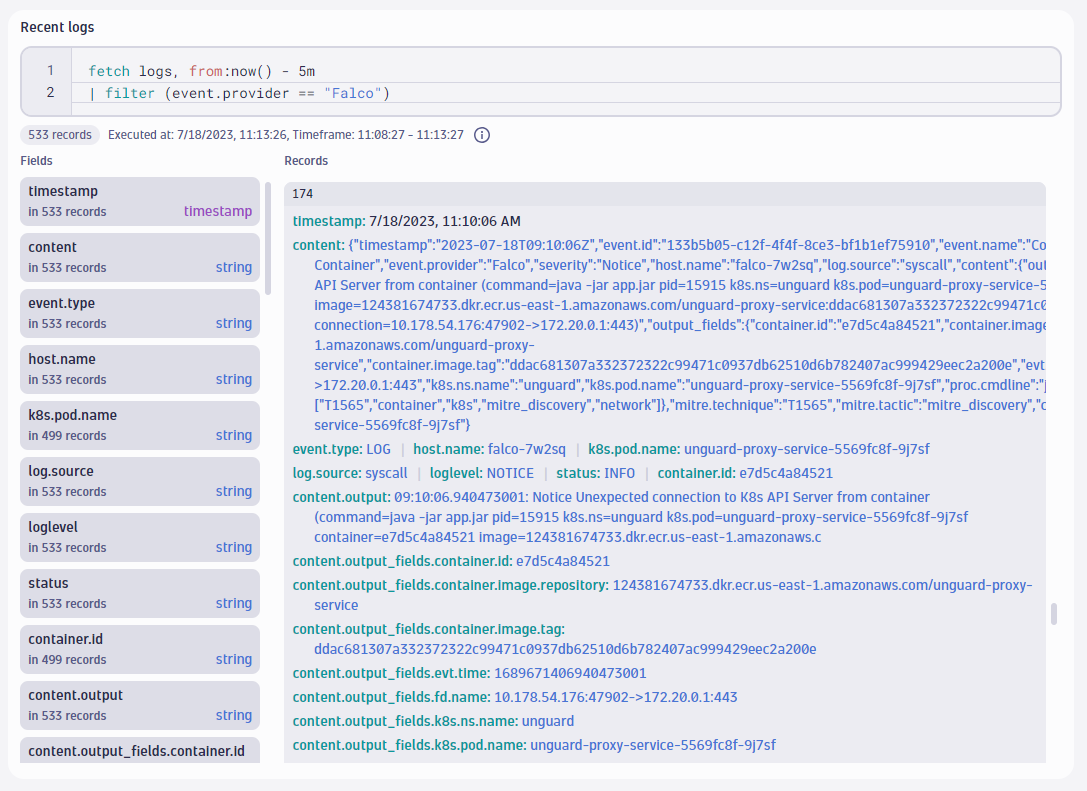Select the host.name field card
Image resolution: width=1087 pixels, height=791 pixels.
point(139,369)
